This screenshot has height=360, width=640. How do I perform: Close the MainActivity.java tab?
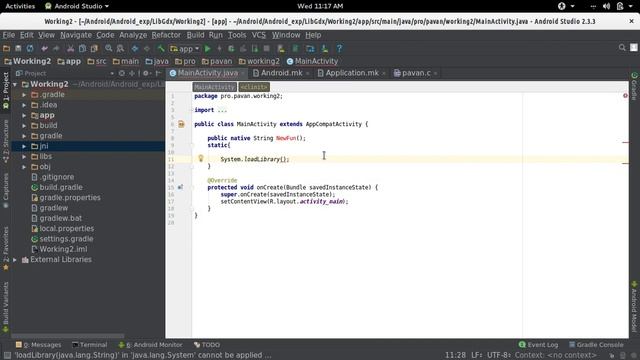243,73
